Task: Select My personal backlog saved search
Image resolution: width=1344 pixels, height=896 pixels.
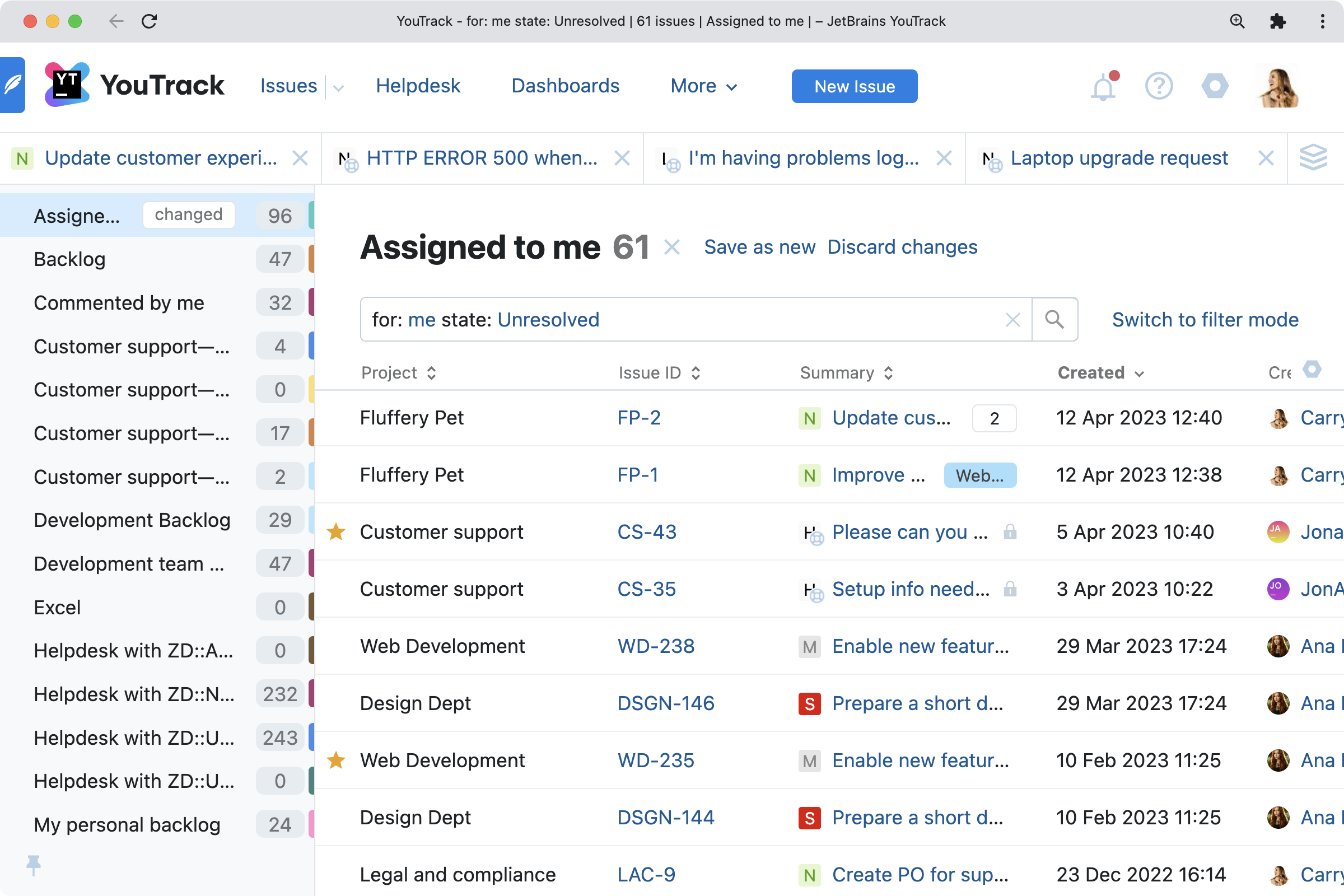Action: [157, 824]
